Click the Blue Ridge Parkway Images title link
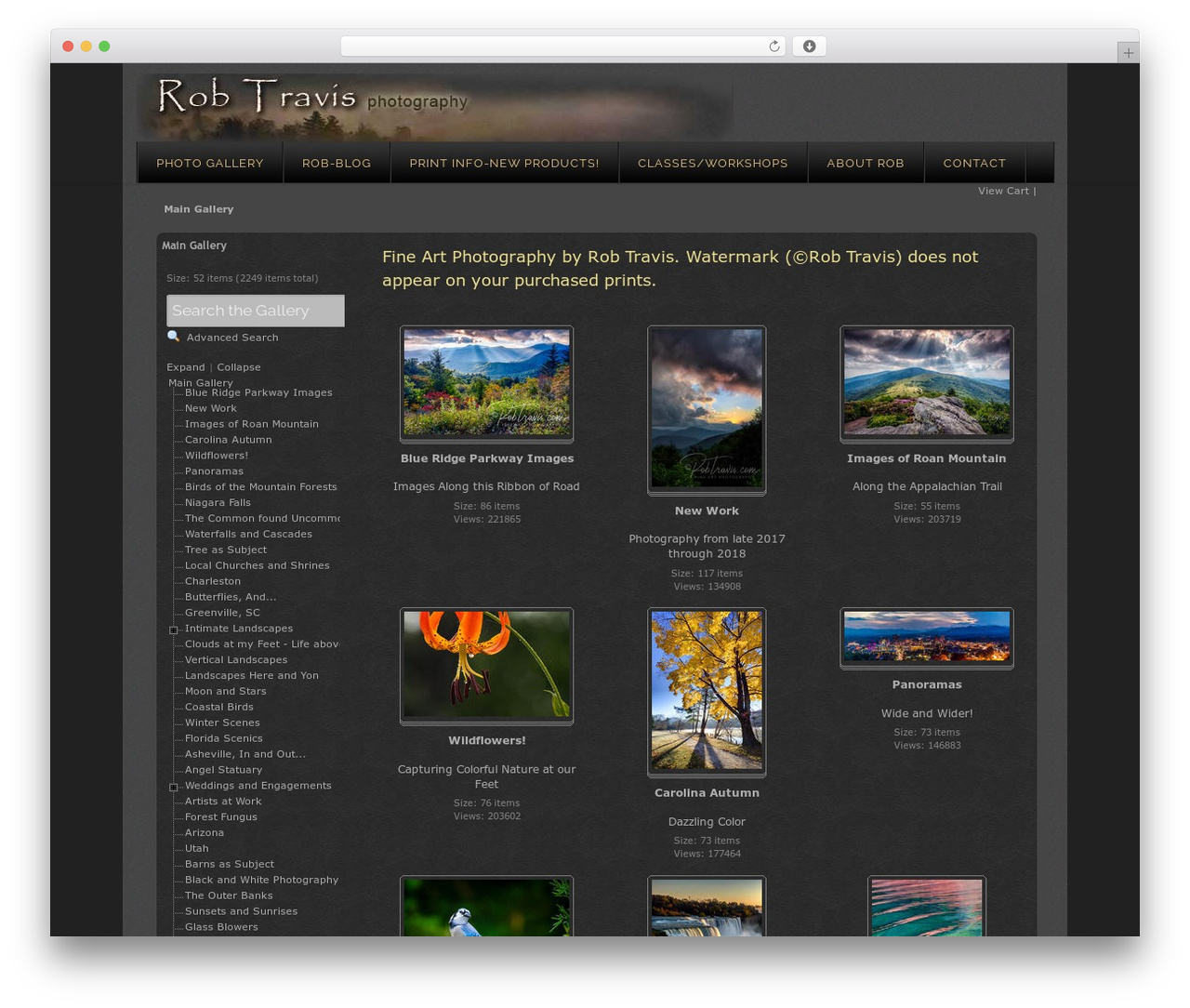This screenshot has height=1008, width=1190. pos(487,458)
